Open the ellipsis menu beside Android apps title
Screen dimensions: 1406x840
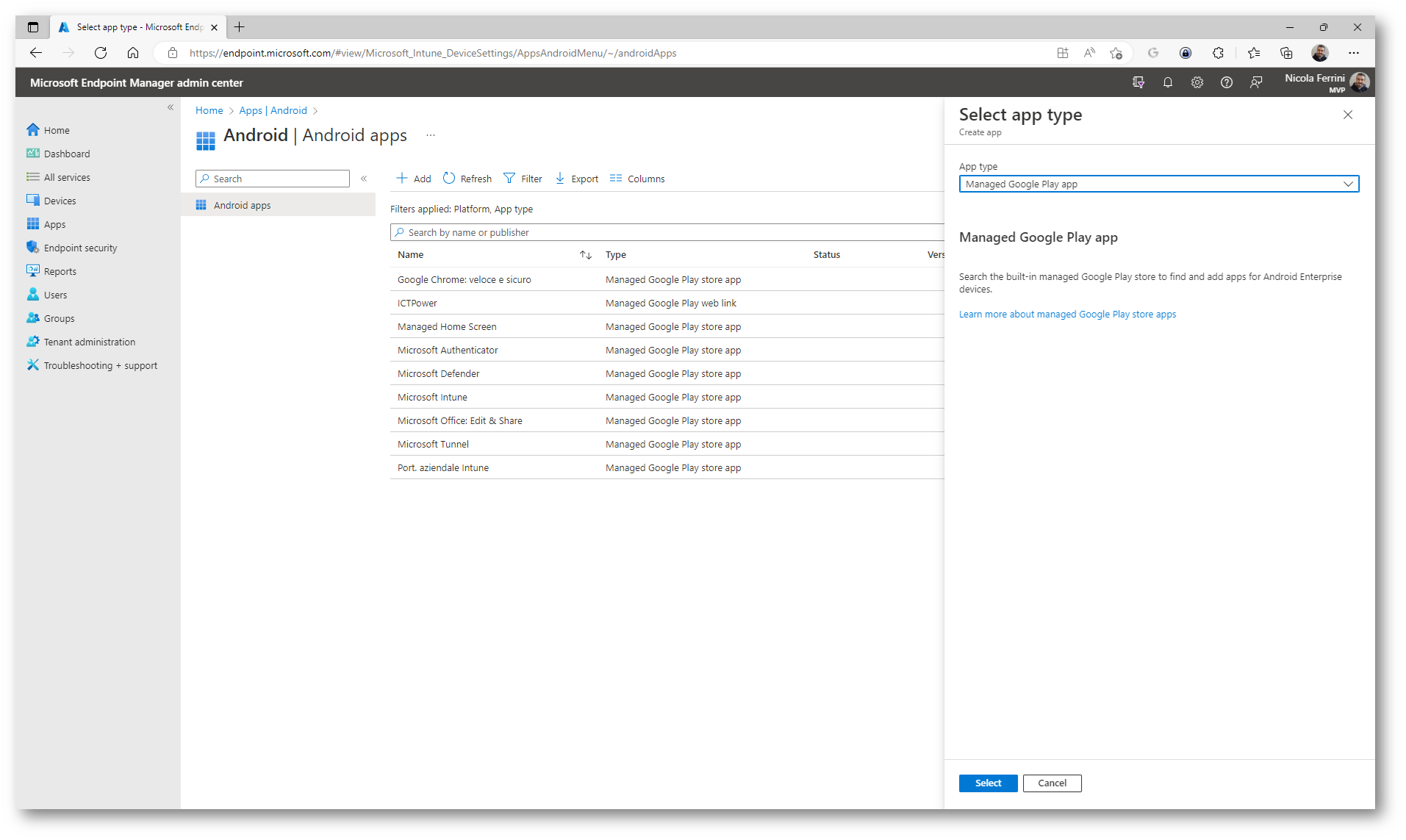pyautogui.click(x=431, y=135)
